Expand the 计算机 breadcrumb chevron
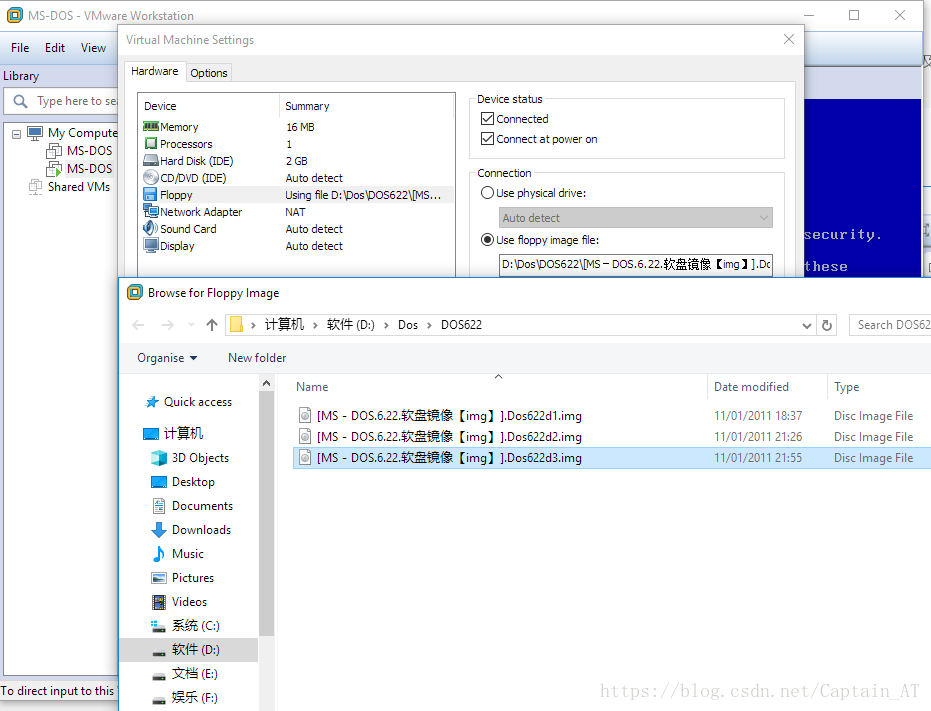The image size is (931, 711). 315,325
